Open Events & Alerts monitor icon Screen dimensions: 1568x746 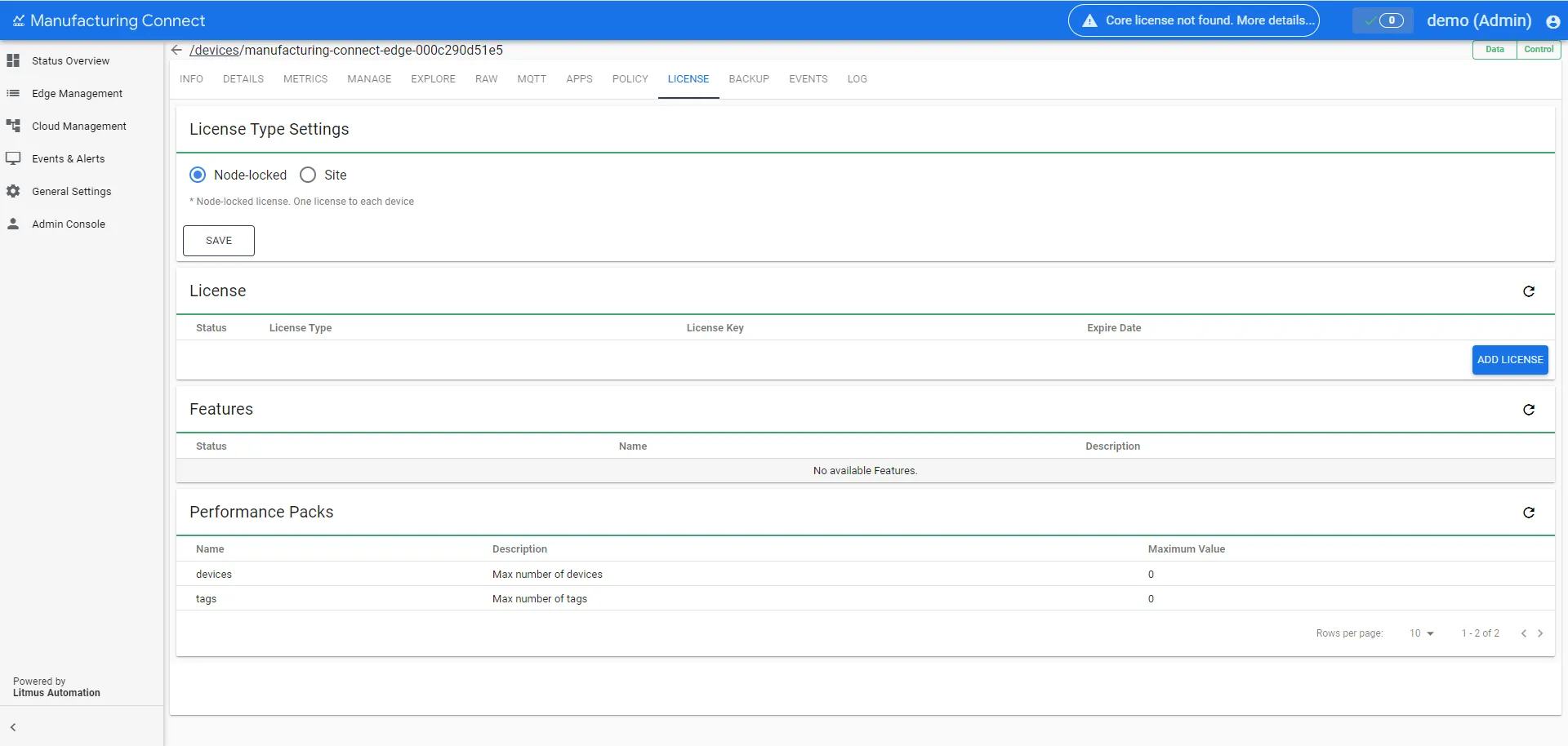pos(13,158)
